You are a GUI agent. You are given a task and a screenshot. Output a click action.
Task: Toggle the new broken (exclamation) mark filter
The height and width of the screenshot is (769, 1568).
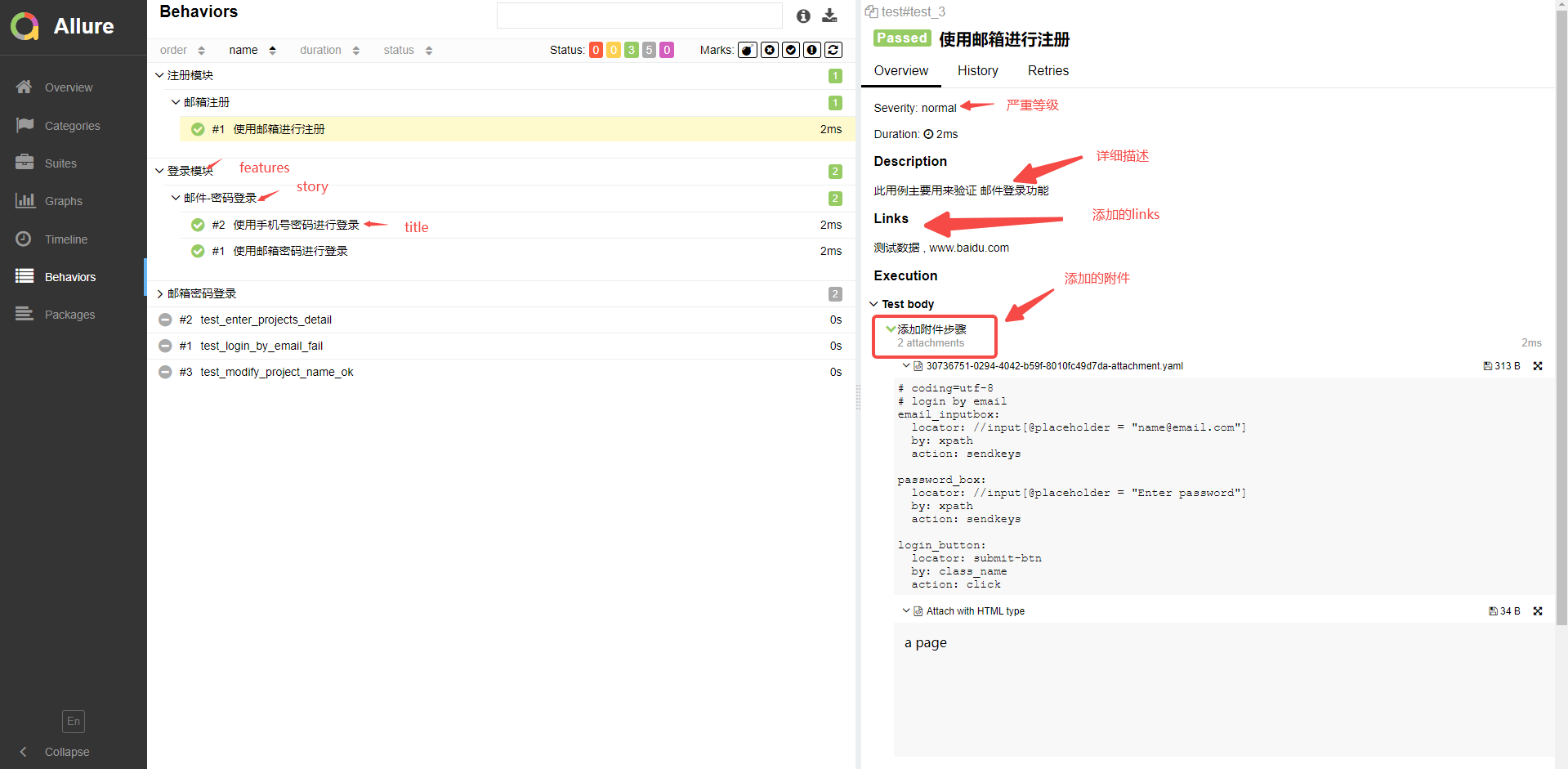(812, 50)
